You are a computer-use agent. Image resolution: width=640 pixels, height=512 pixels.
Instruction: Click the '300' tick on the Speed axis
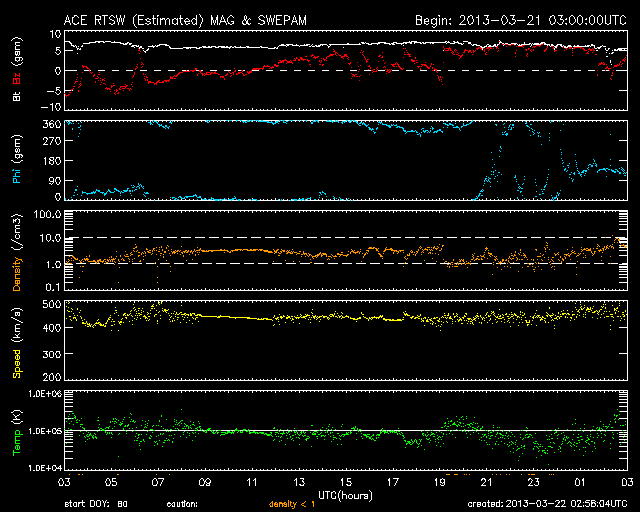coord(52,354)
